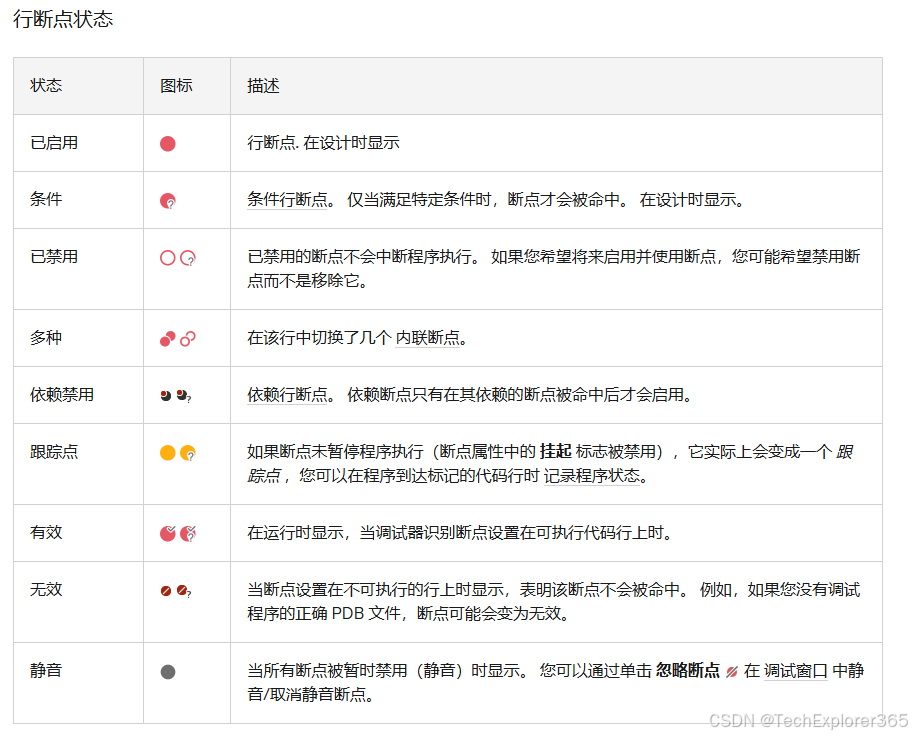Click the 行断点状态 heading
Image resolution: width=912 pixels, height=736 pixels.
[x=63, y=19]
